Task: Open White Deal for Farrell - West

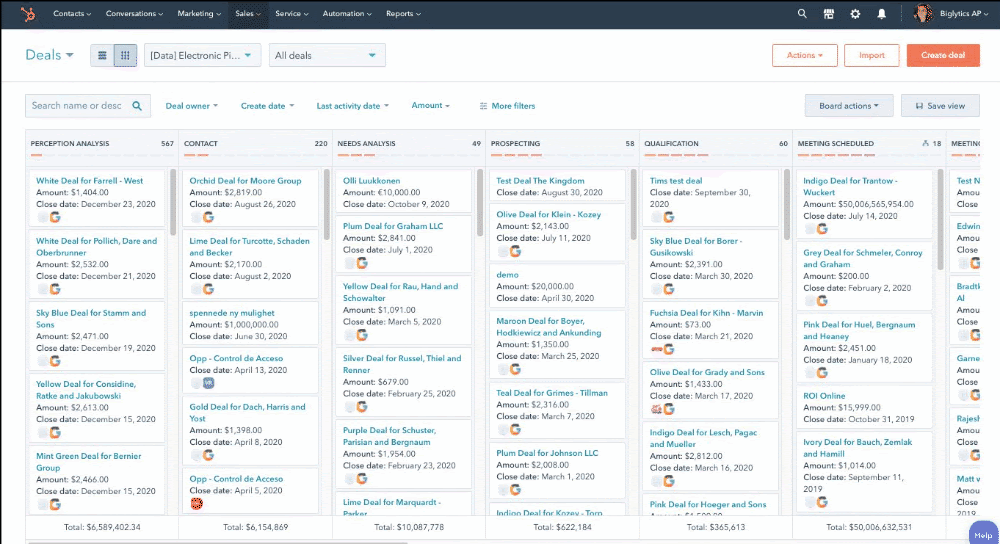Action: (x=89, y=181)
